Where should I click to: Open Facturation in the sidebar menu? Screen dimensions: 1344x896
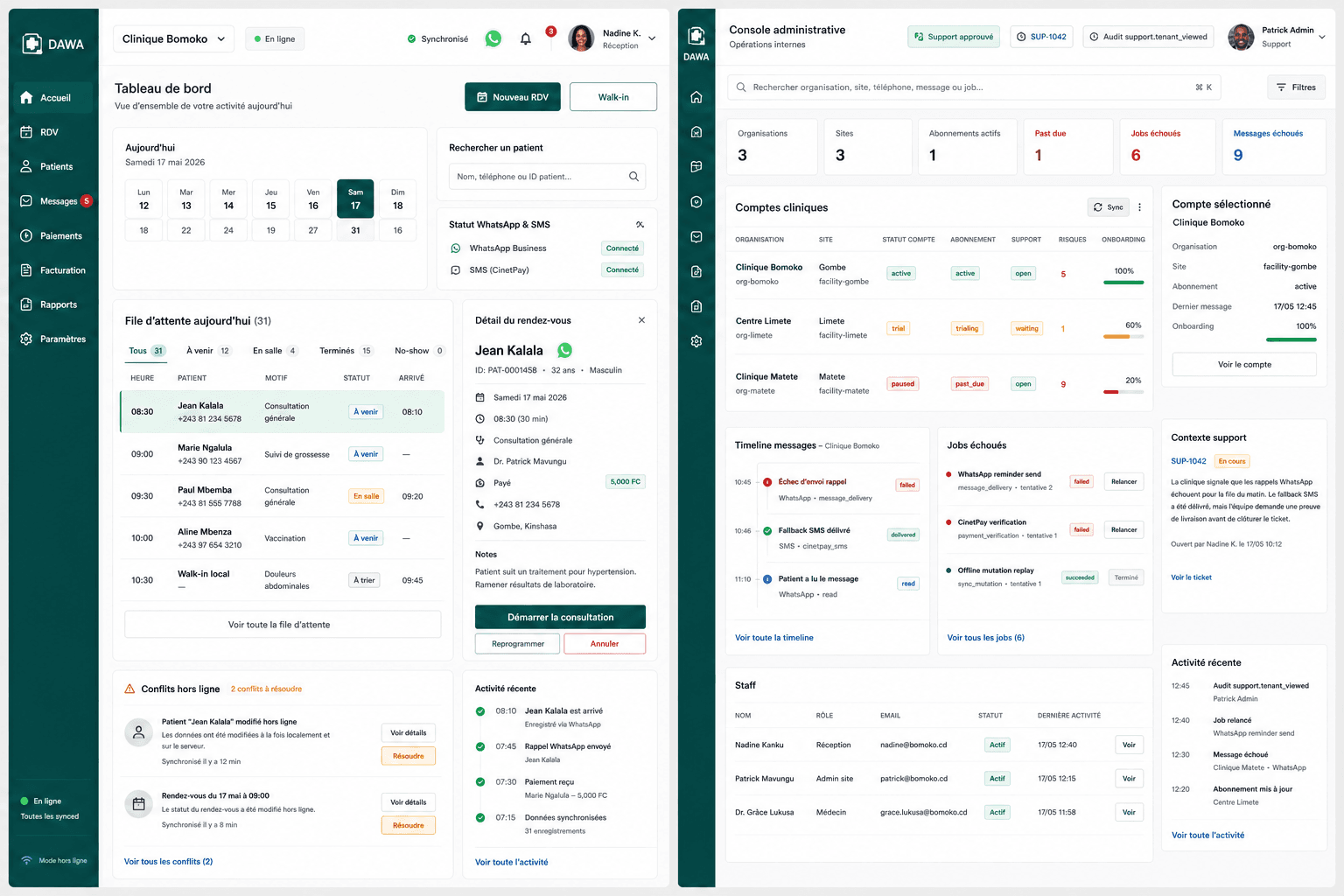(x=52, y=270)
